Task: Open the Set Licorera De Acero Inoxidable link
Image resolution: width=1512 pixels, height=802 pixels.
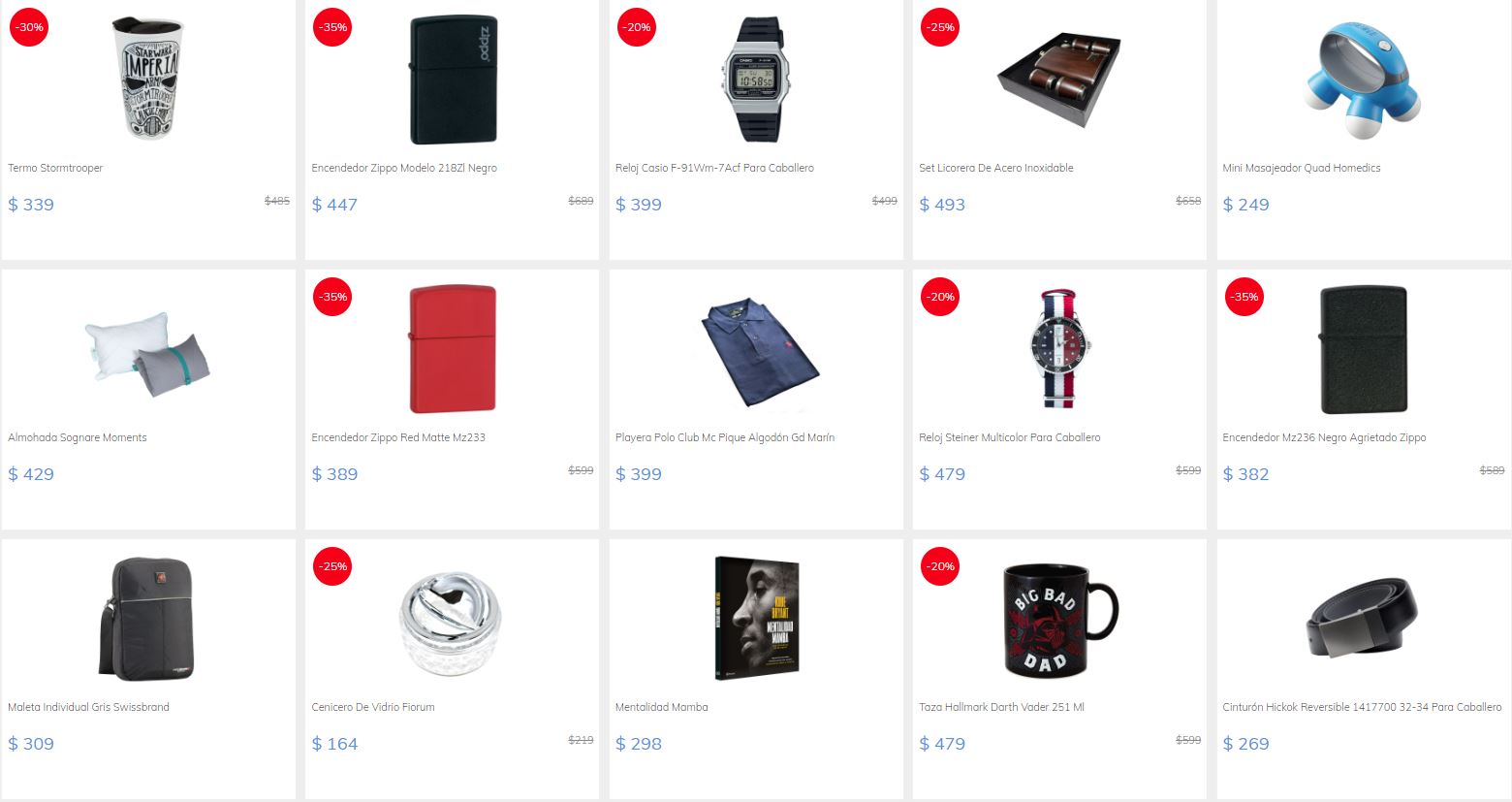Action: coord(995,168)
